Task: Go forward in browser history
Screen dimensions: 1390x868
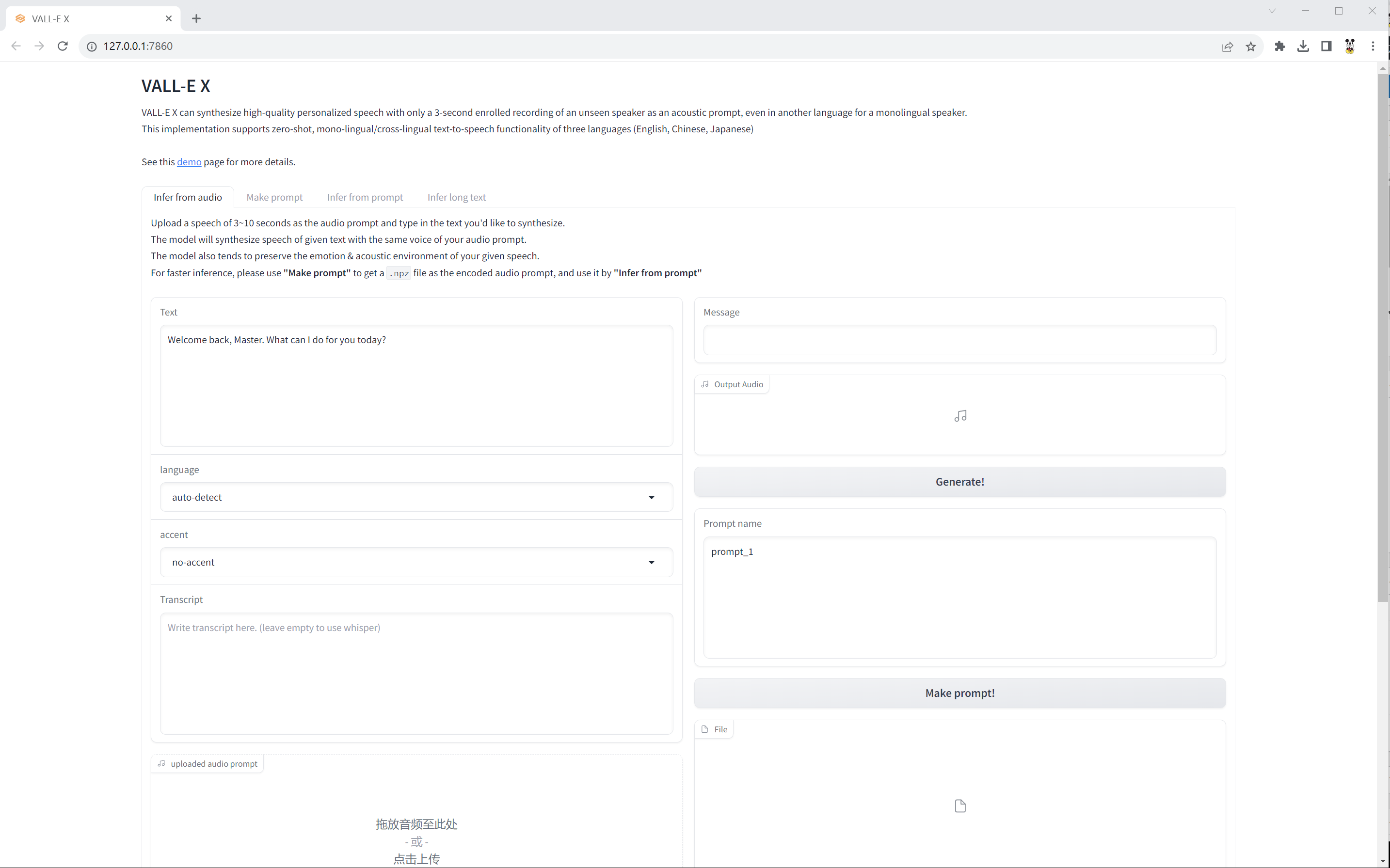Action: pos(39,46)
